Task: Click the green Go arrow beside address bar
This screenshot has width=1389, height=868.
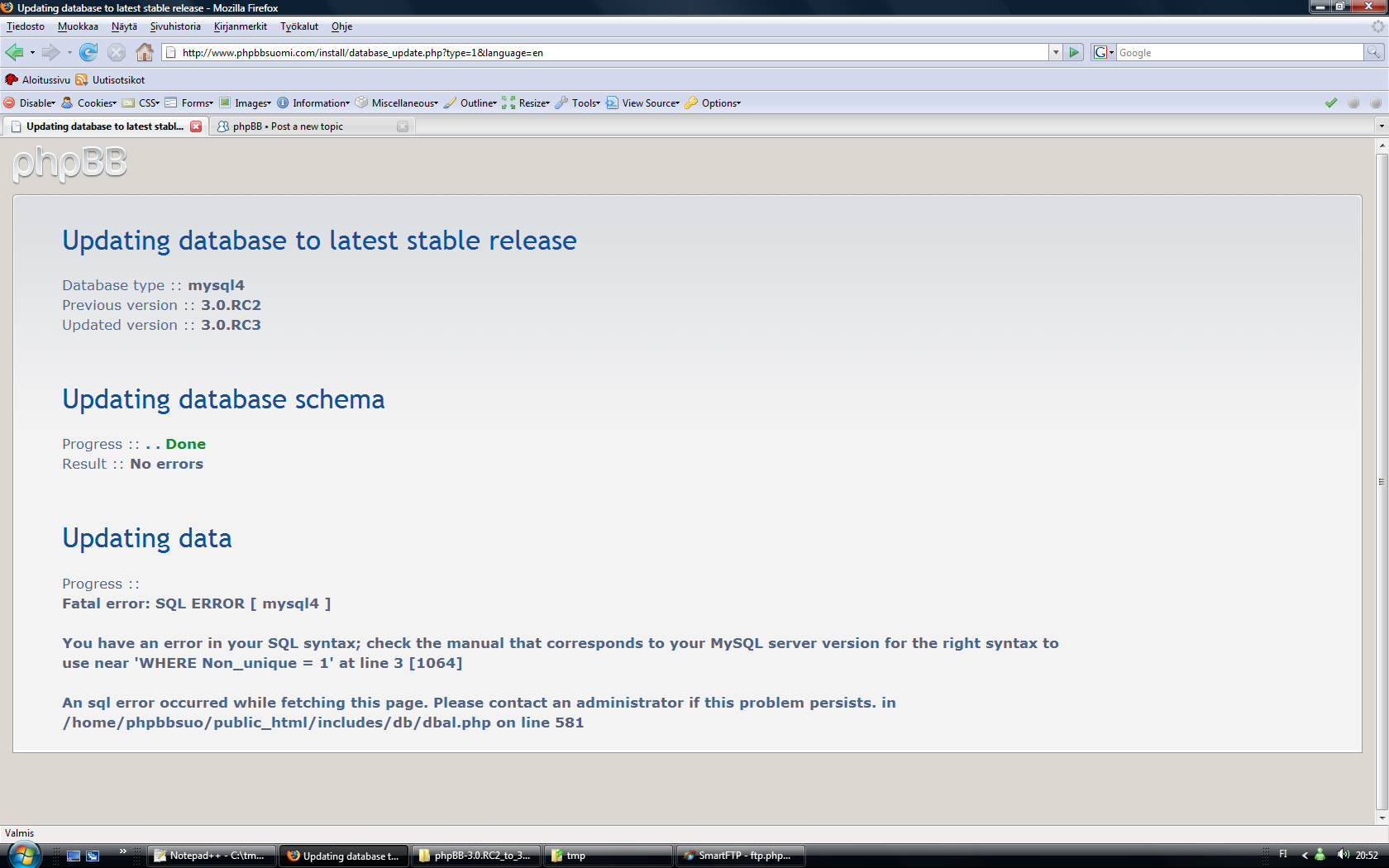Action: [1074, 53]
